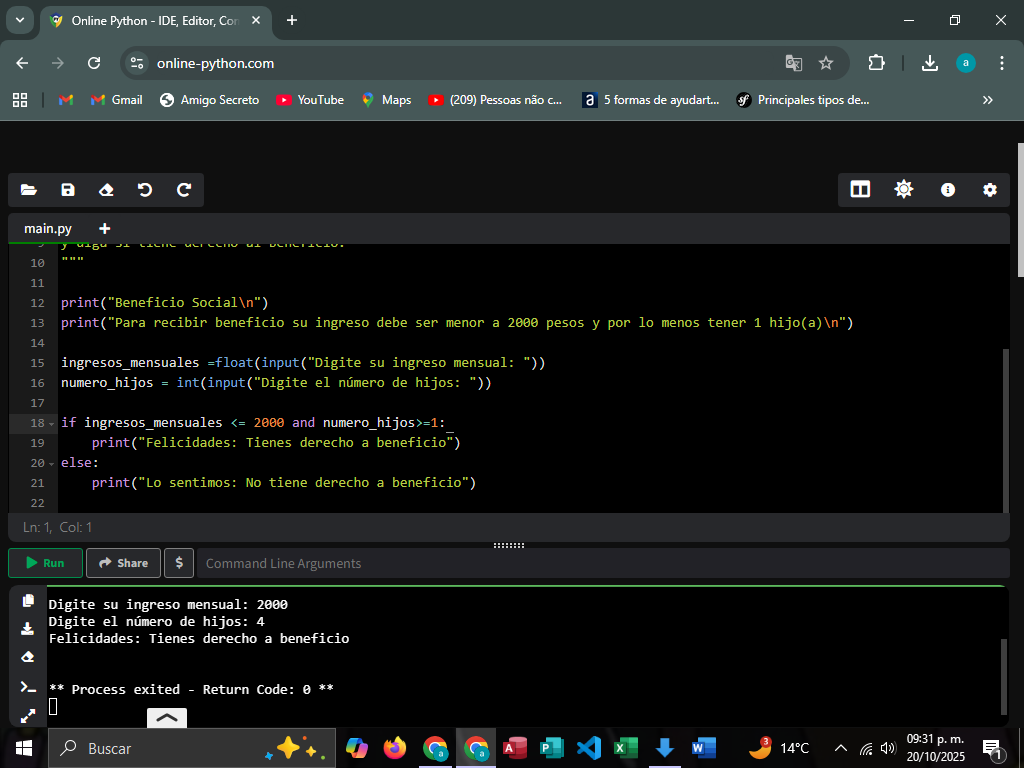This screenshot has width=1024, height=768.
Task: Collapse the else block fold at line 20
Action: tap(51, 463)
